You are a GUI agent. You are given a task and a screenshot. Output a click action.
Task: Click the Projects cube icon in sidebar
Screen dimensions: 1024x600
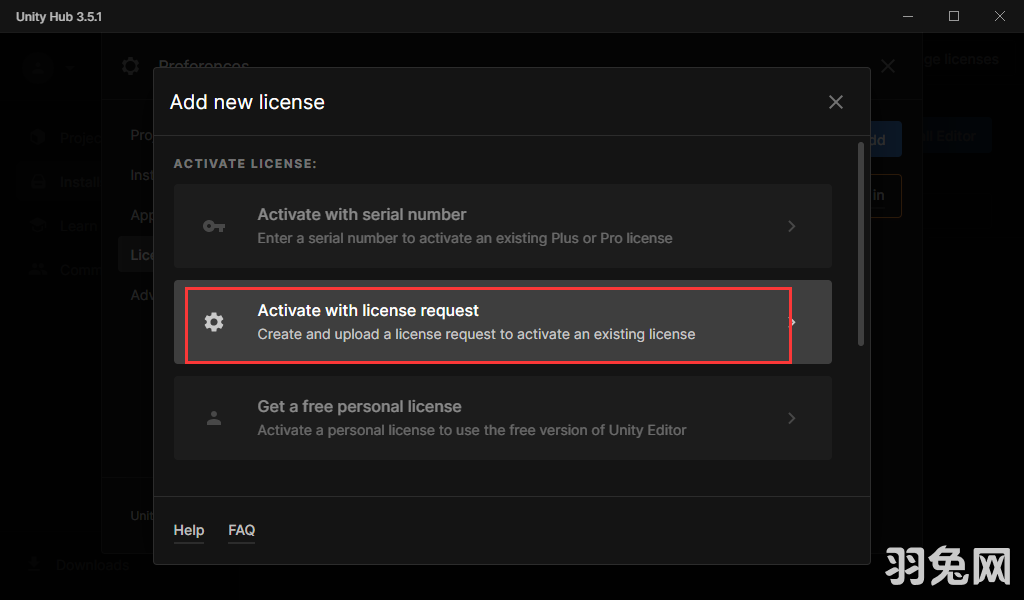point(38,138)
